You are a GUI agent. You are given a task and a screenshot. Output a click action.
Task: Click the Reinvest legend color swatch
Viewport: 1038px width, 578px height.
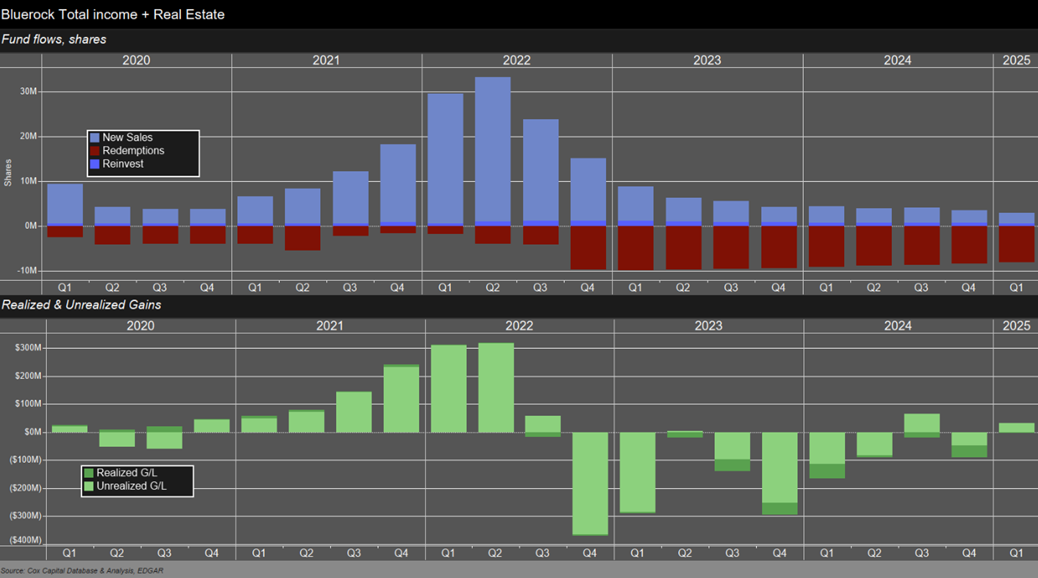pos(95,164)
